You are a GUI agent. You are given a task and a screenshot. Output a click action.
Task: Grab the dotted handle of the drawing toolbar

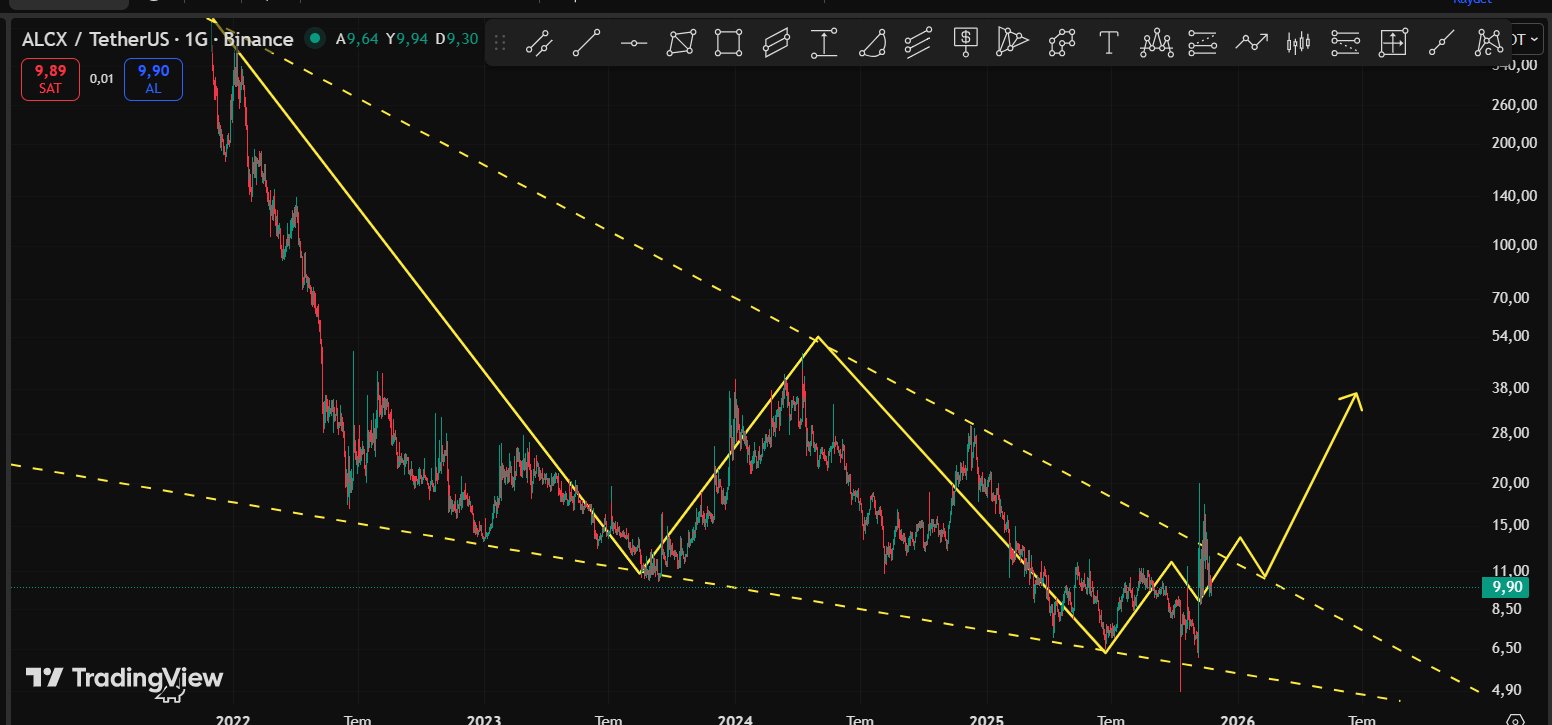500,43
